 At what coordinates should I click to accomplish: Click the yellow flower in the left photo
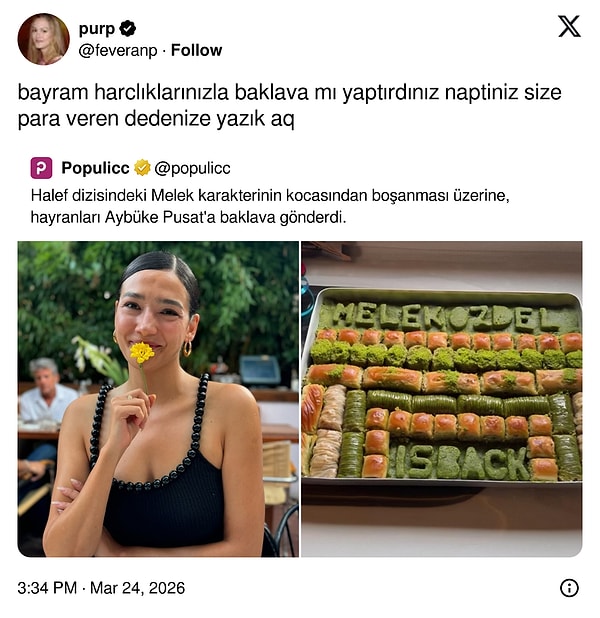142,353
